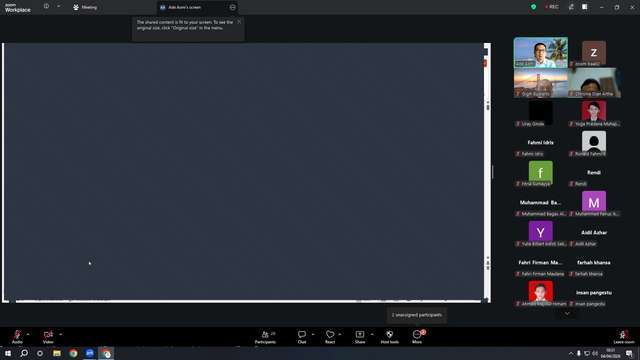Expand chat options arrow beside Chat
This screenshot has width=640, height=360.
tap(313, 334)
